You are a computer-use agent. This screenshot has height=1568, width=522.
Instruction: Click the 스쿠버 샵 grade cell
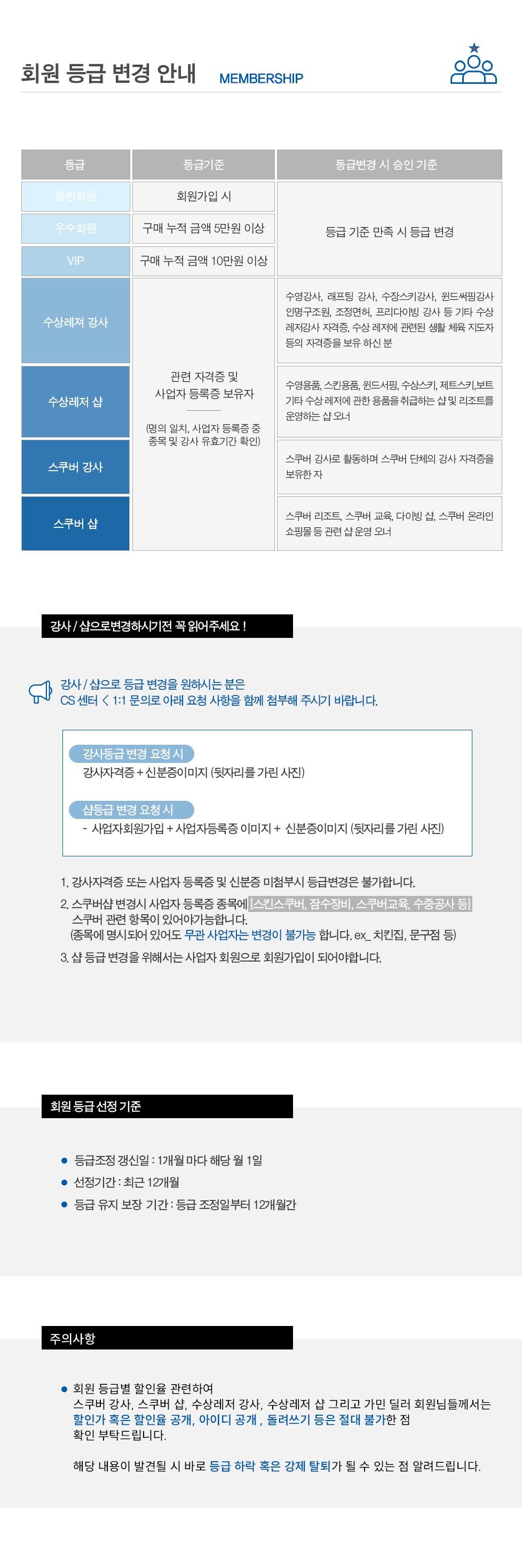(x=75, y=524)
